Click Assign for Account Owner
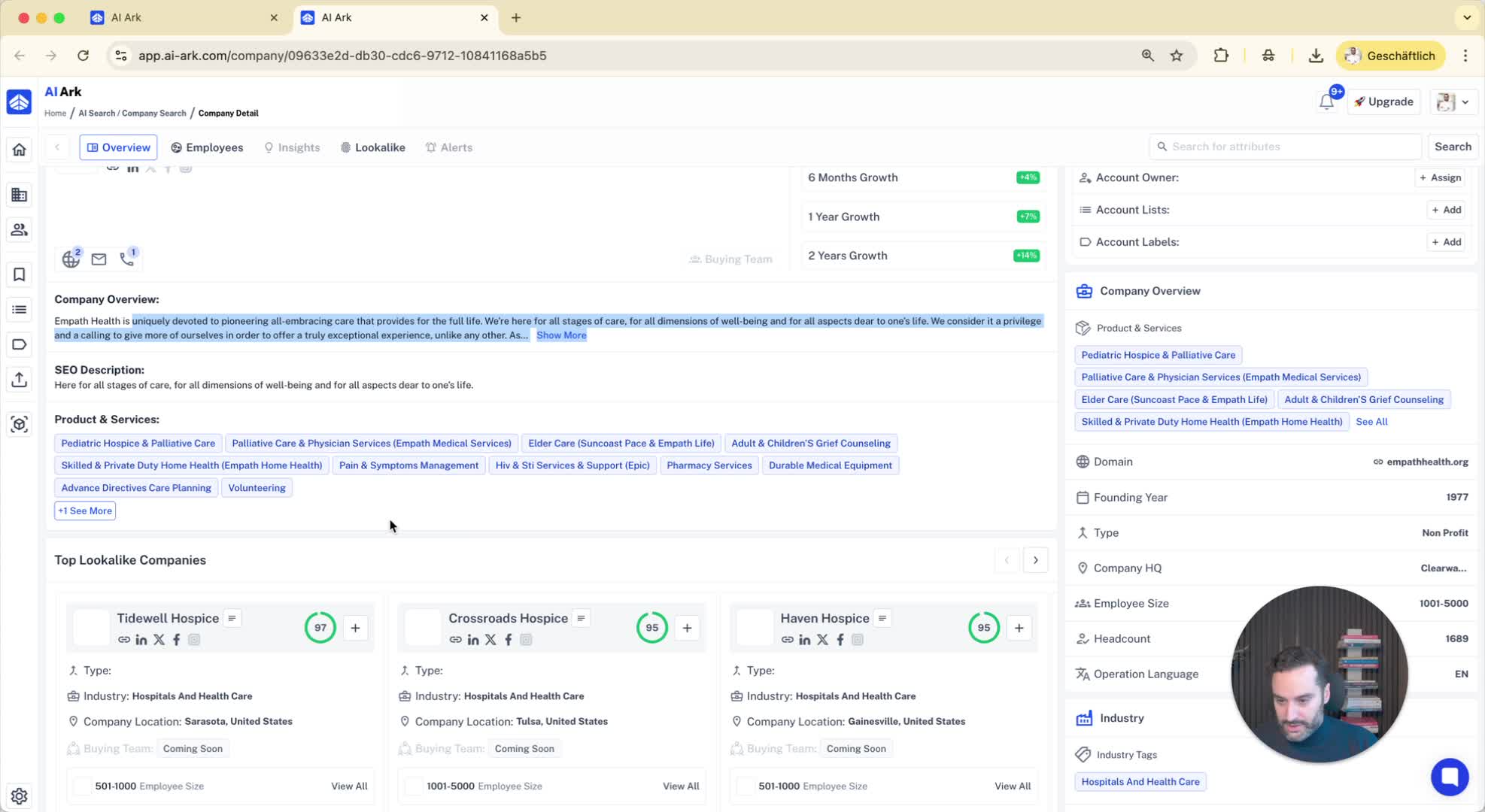Image resolution: width=1485 pixels, height=812 pixels. click(1440, 177)
